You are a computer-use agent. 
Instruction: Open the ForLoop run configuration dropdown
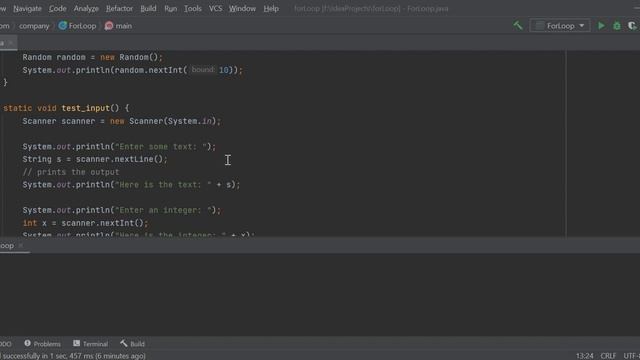[560, 26]
